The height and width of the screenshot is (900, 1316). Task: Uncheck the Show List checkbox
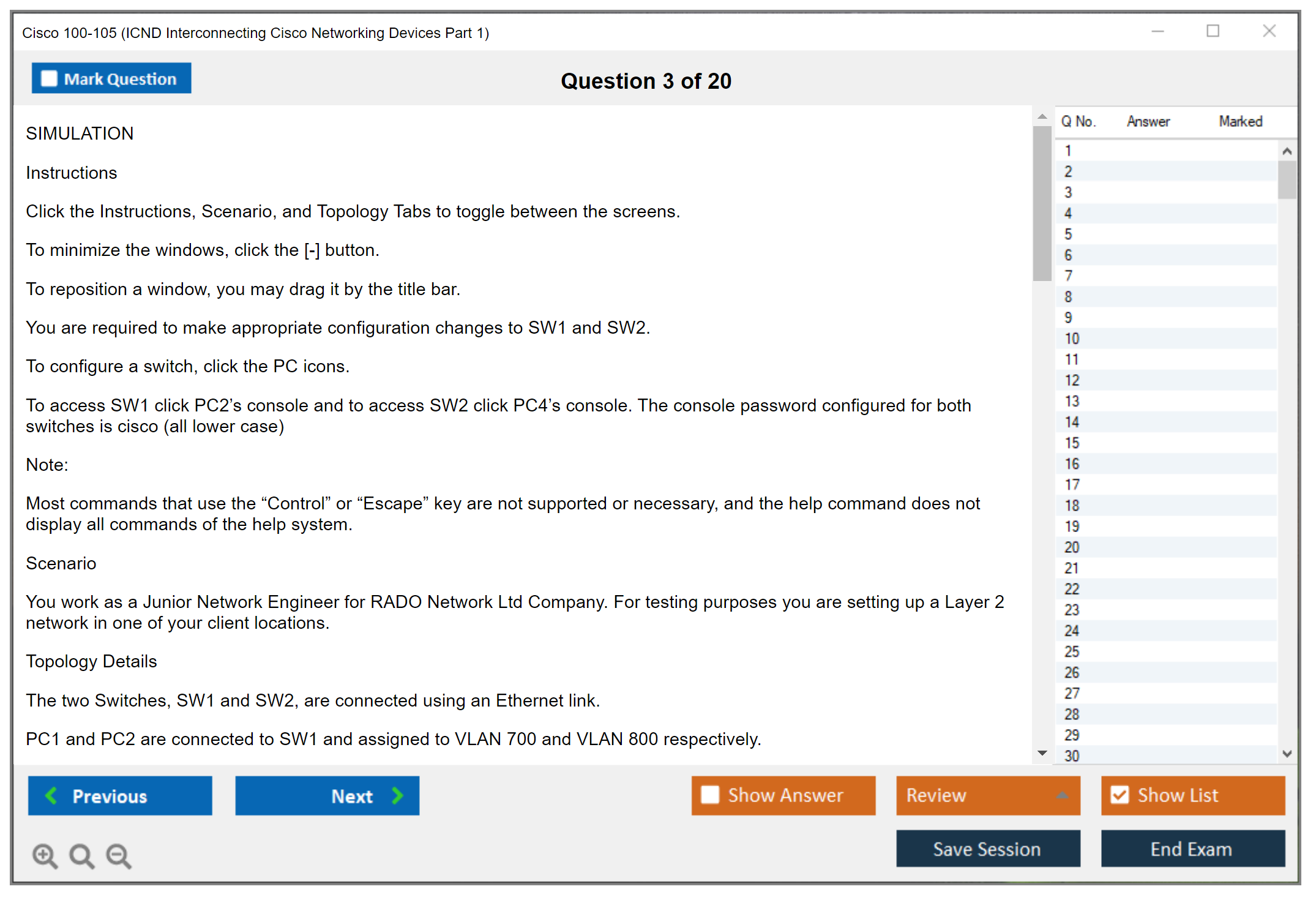(x=1120, y=795)
